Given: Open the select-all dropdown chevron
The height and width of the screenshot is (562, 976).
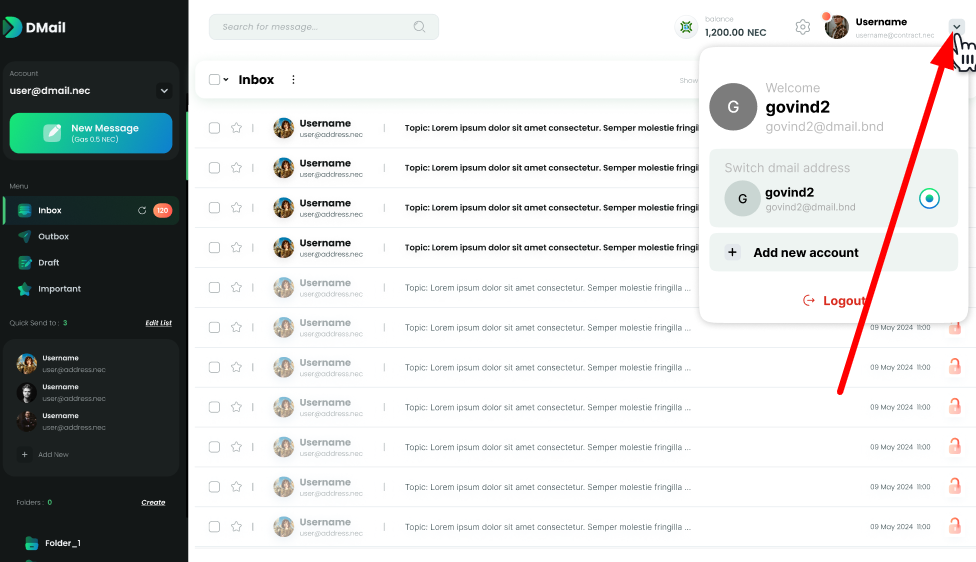Looking at the screenshot, I should 226,80.
